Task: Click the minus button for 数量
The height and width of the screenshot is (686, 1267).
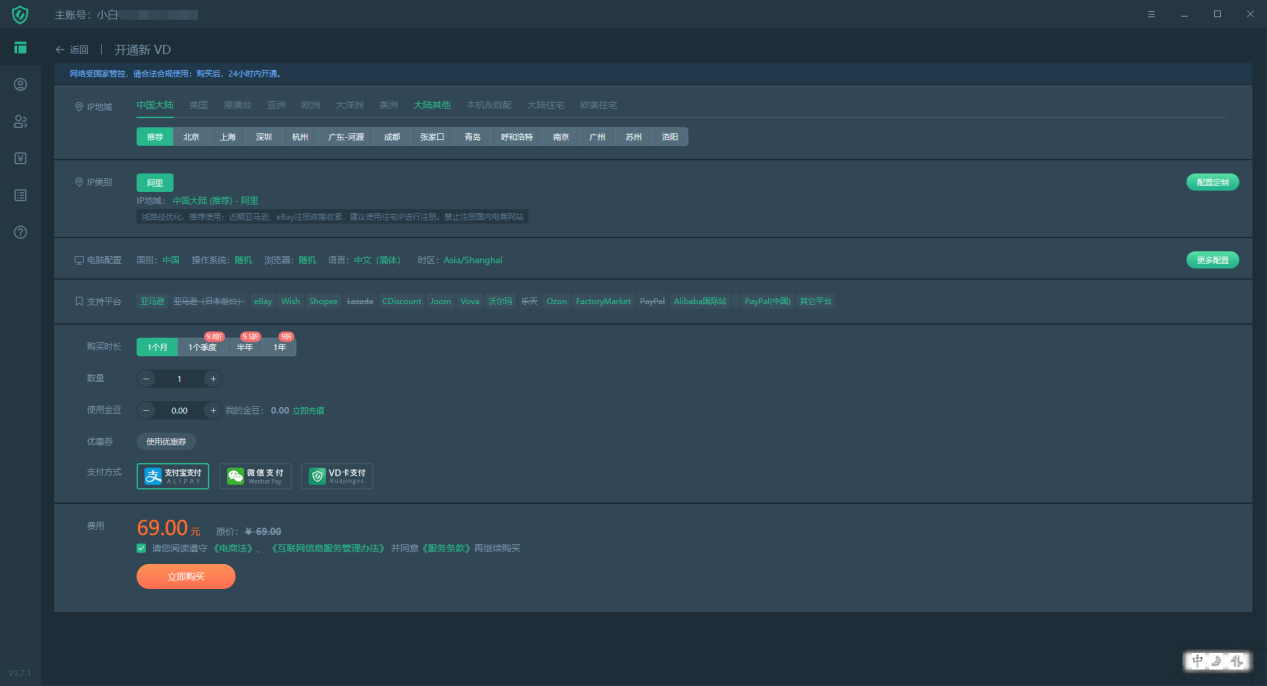Action: coord(146,379)
